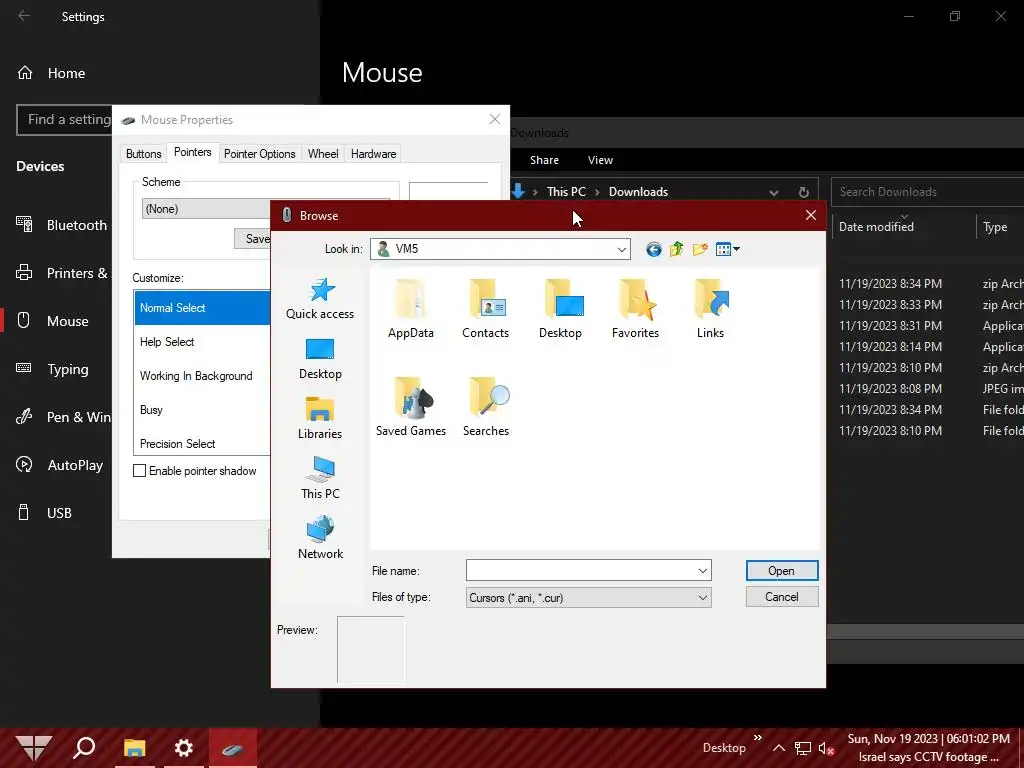Open Network in places bar
Screen dimensions: 1024x768
pyautogui.click(x=320, y=538)
